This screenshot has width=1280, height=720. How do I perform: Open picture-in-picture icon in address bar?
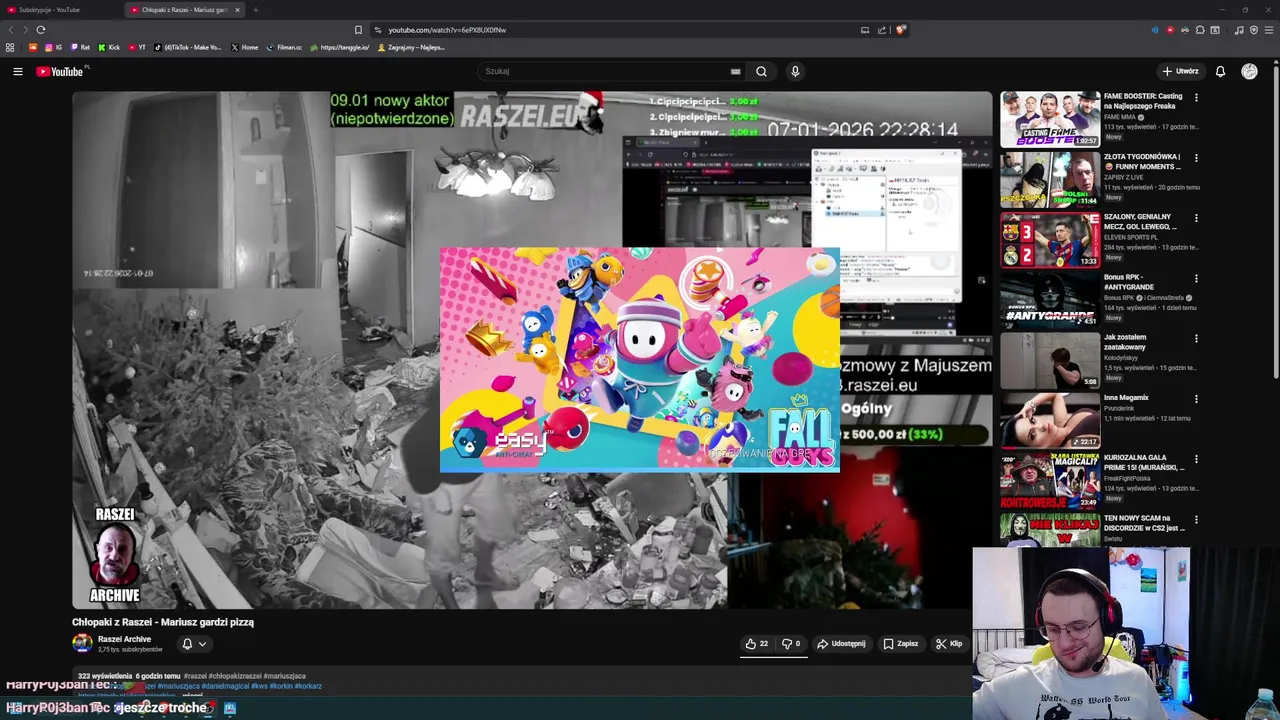(x=865, y=30)
